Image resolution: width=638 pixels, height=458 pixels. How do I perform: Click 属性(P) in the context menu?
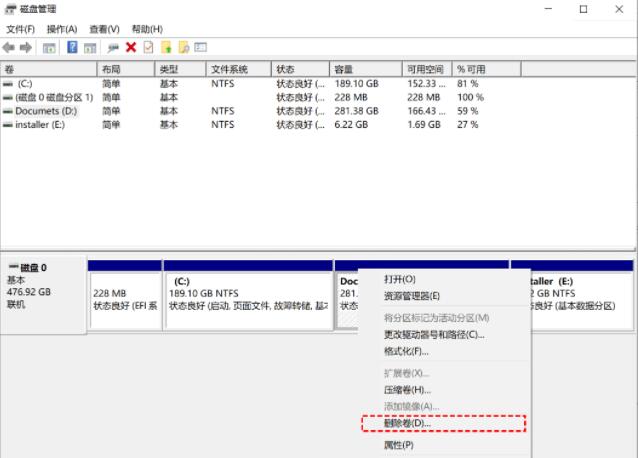(x=398, y=445)
